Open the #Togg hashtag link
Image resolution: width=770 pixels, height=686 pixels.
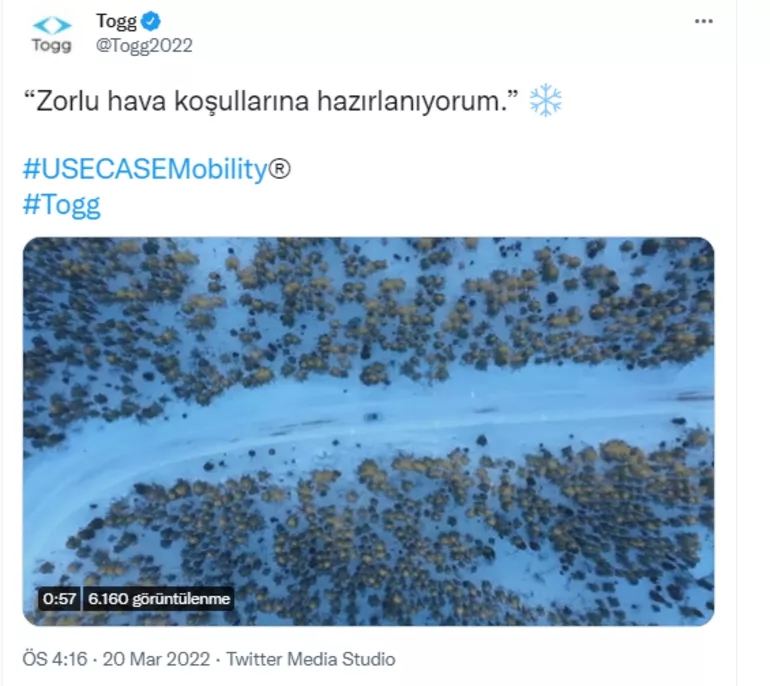(61, 204)
